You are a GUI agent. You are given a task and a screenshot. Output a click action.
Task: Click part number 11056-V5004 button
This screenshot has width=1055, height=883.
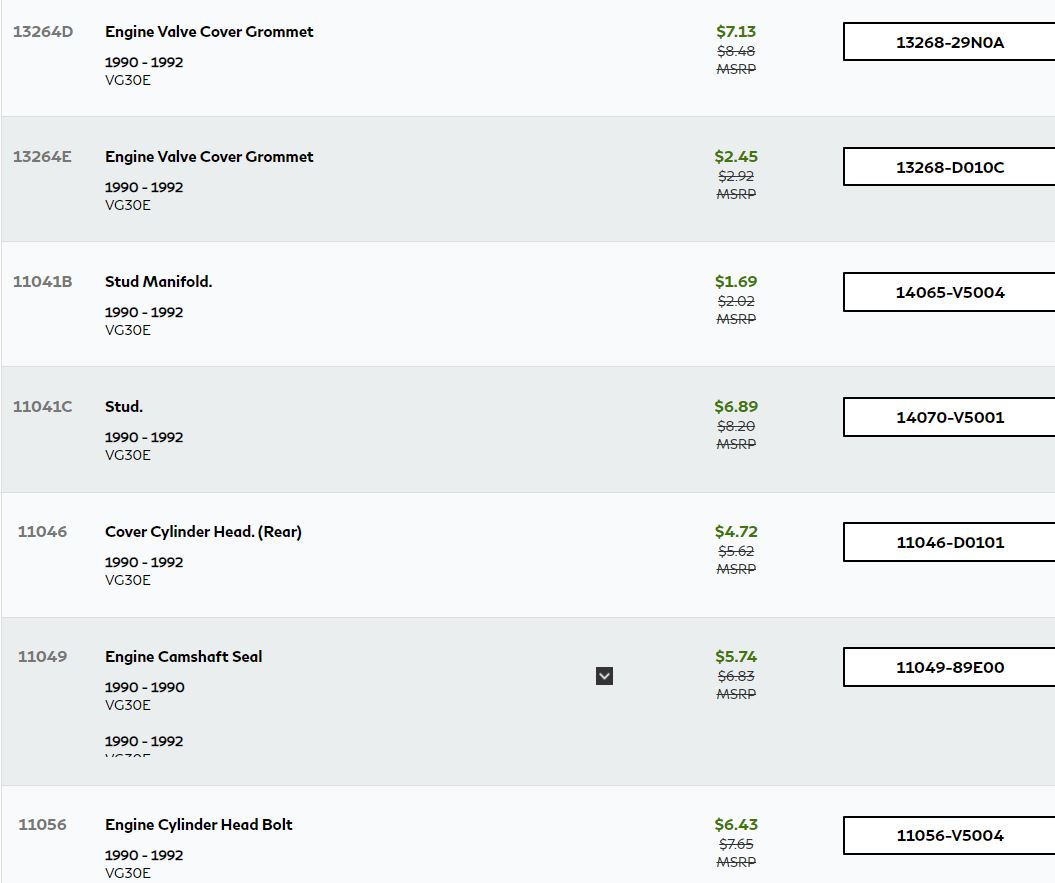point(949,835)
